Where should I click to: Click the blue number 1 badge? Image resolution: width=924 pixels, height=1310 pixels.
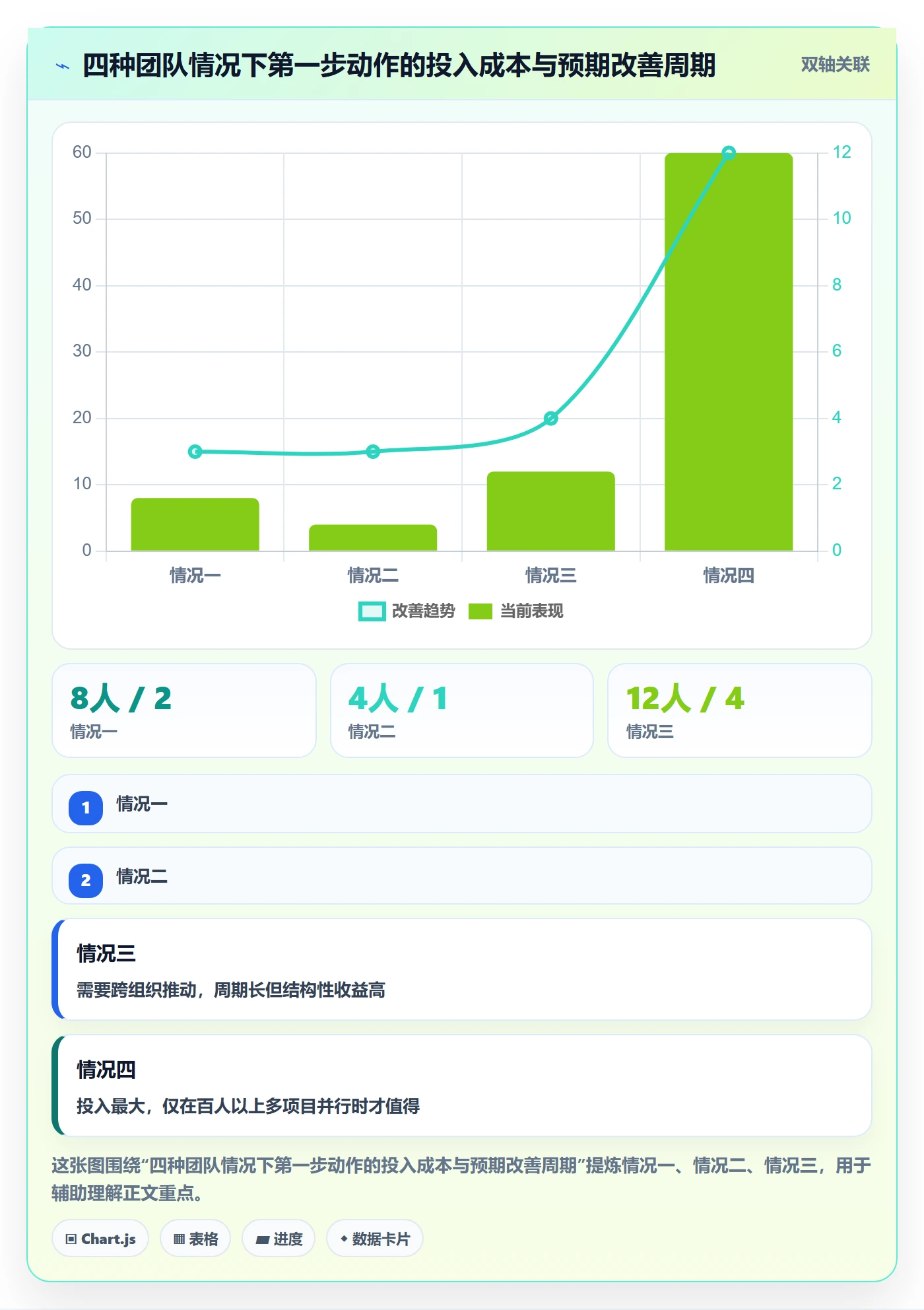(86, 808)
